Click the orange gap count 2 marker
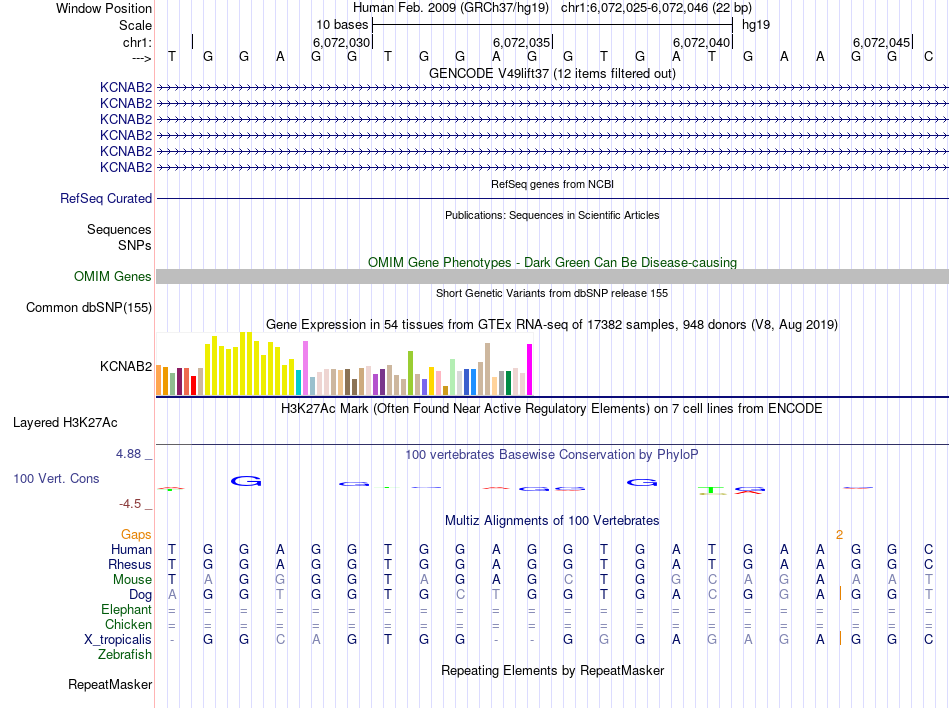Image resolution: width=950 pixels, height=708 pixels. point(840,535)
